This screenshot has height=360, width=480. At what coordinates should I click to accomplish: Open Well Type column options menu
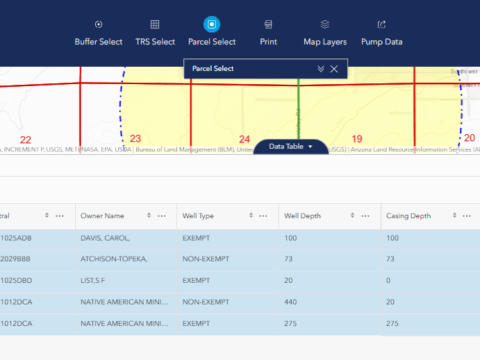point(263,216)
